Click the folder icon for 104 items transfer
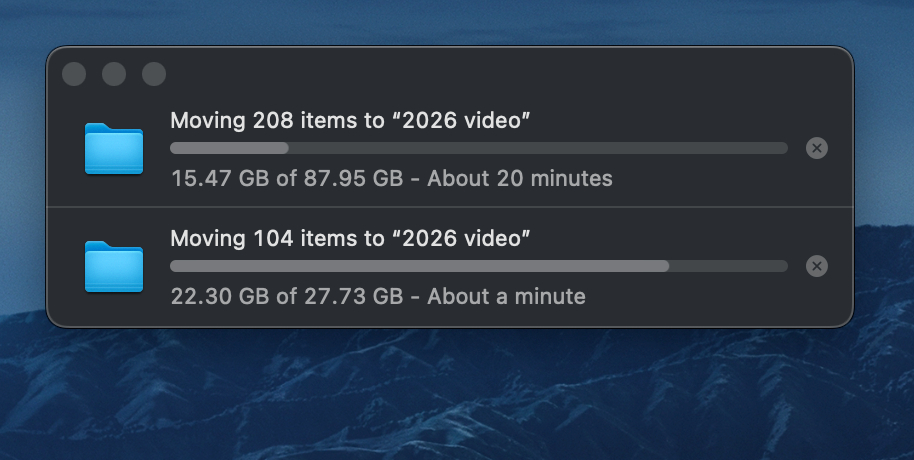Screen dimensions: 914x460 [114, 267]
